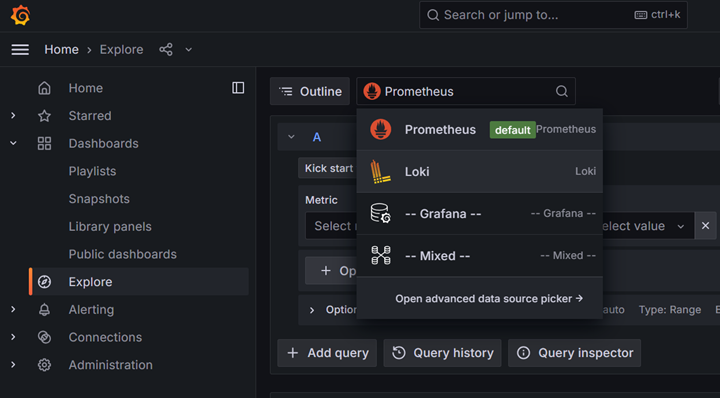The height and width of the screenshot is (398, 720).
Task: Focus the Search or jump to field
Action: pos(553,15)
